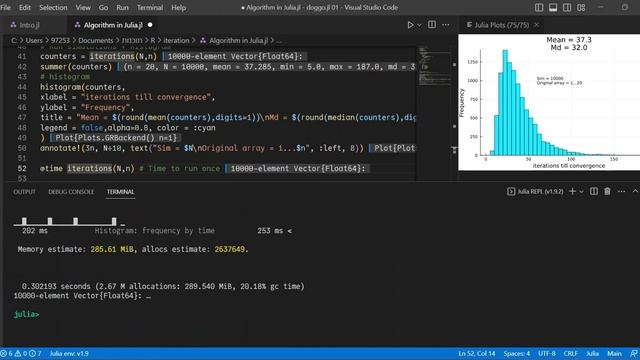This screenshot has height=360, width=640.
Task: Open the launch profile dropdown next to plus
Action: (x=582, y=191)
